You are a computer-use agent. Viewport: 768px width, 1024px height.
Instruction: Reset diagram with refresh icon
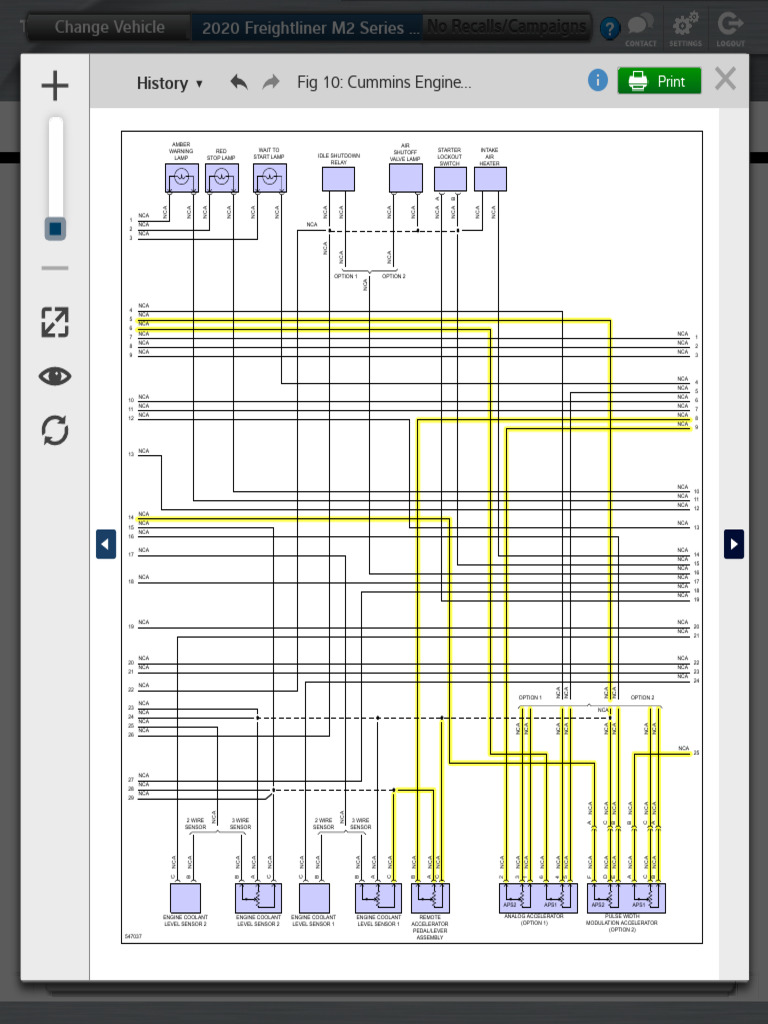(x=55, y=430)
